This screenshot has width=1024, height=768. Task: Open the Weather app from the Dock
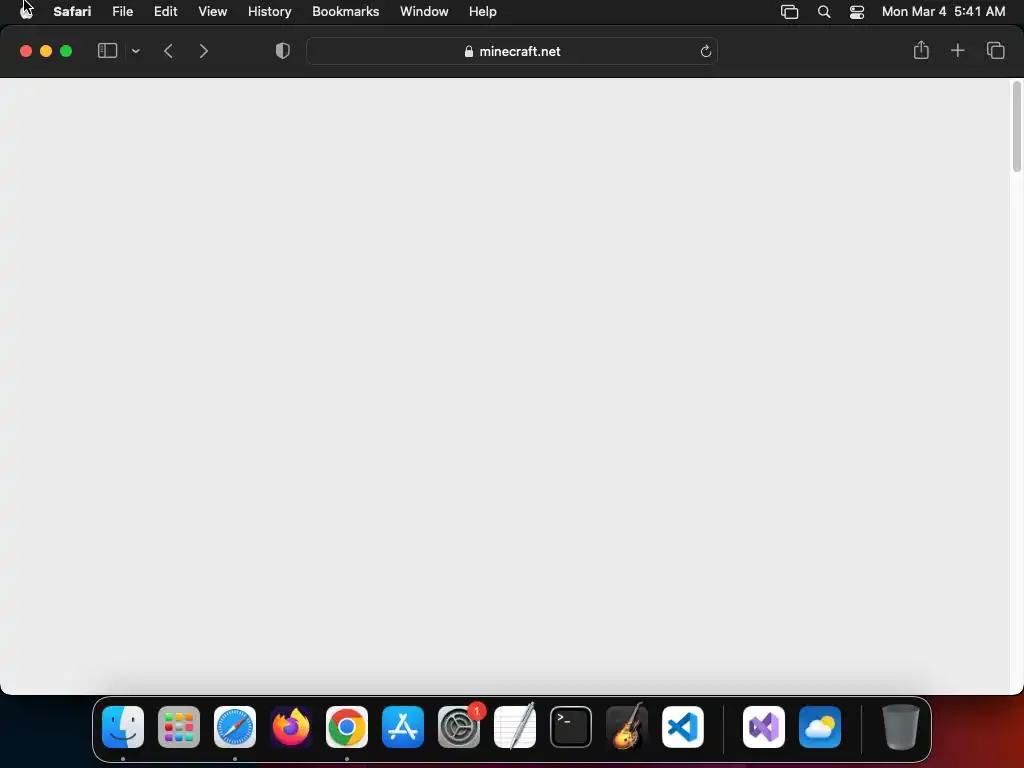coord(820,727)
